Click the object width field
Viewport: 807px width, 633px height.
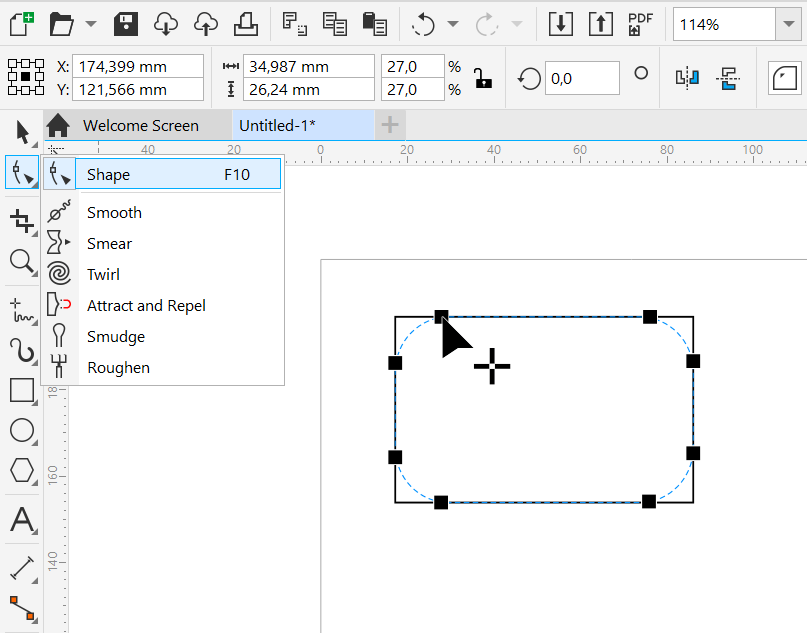(x=309, y=66)
